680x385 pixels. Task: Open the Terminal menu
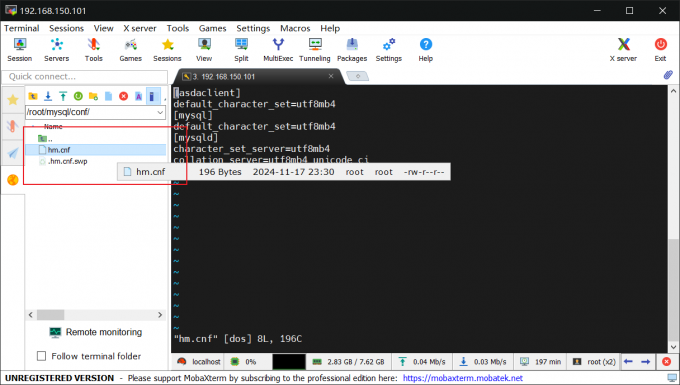(22, 28)
